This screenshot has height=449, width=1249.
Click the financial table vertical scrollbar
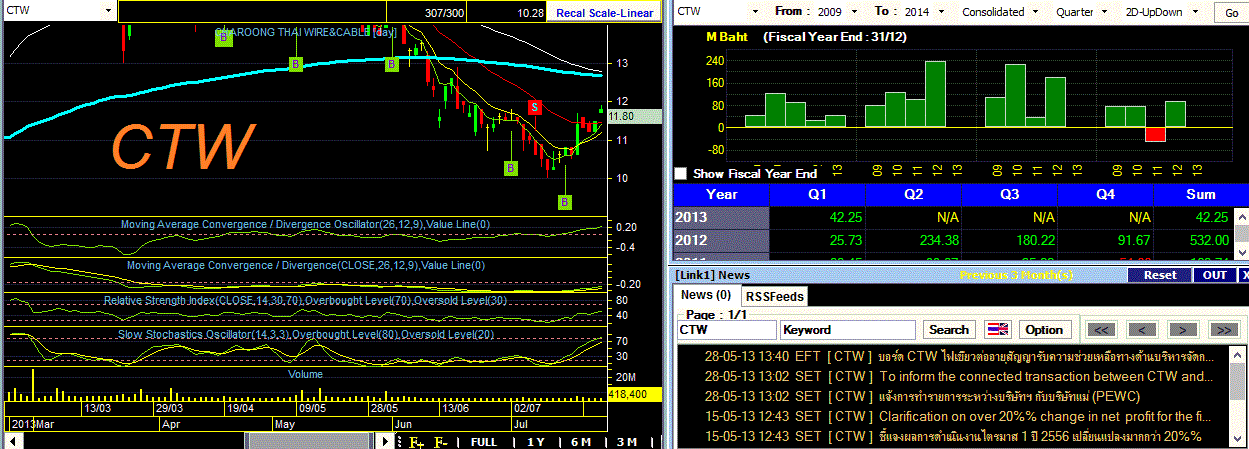tap(1241, 235)
